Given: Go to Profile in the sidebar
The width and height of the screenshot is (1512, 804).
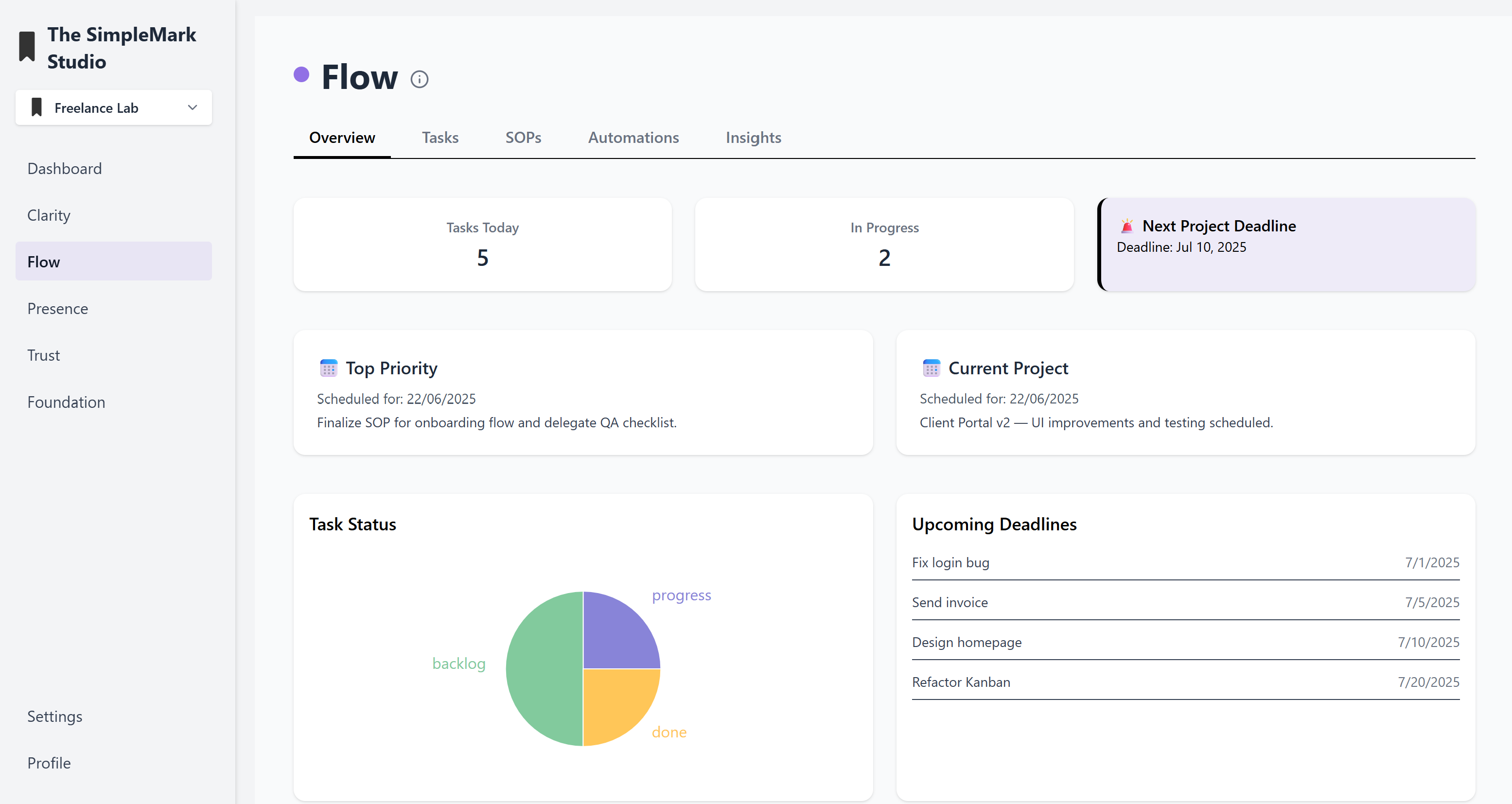Looking at the screenshot, I should [114, 763].
